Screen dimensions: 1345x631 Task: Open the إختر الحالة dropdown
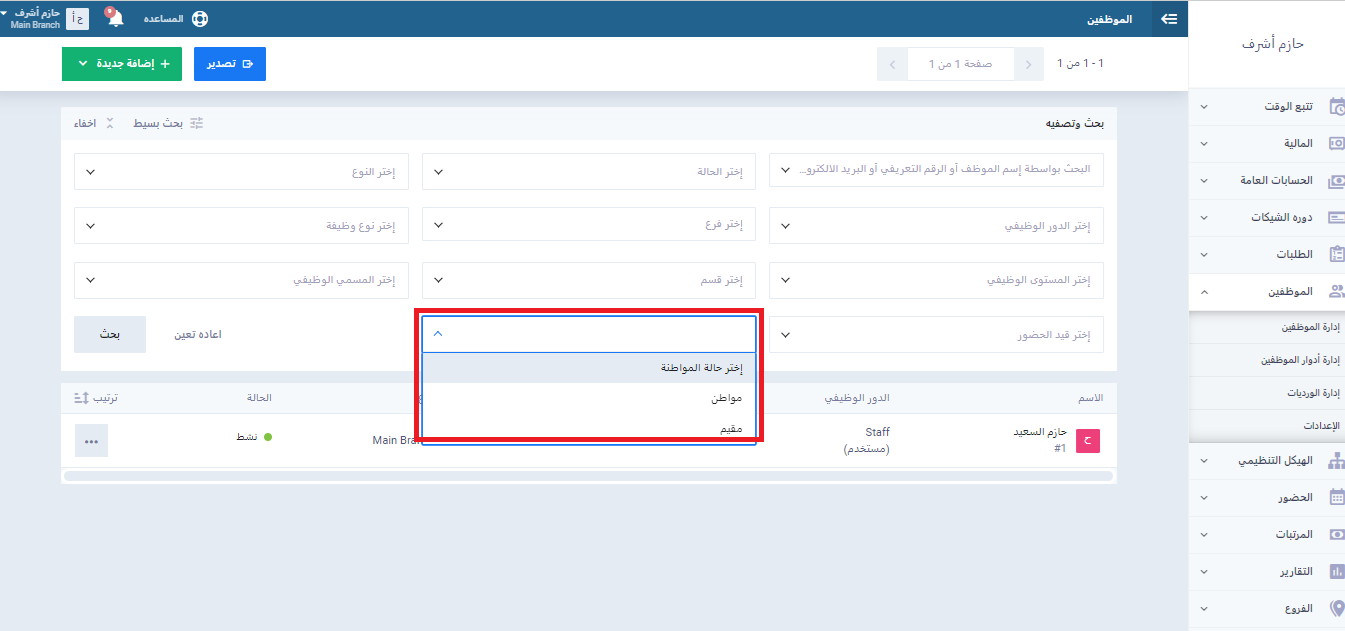click(x=589, y=171)
